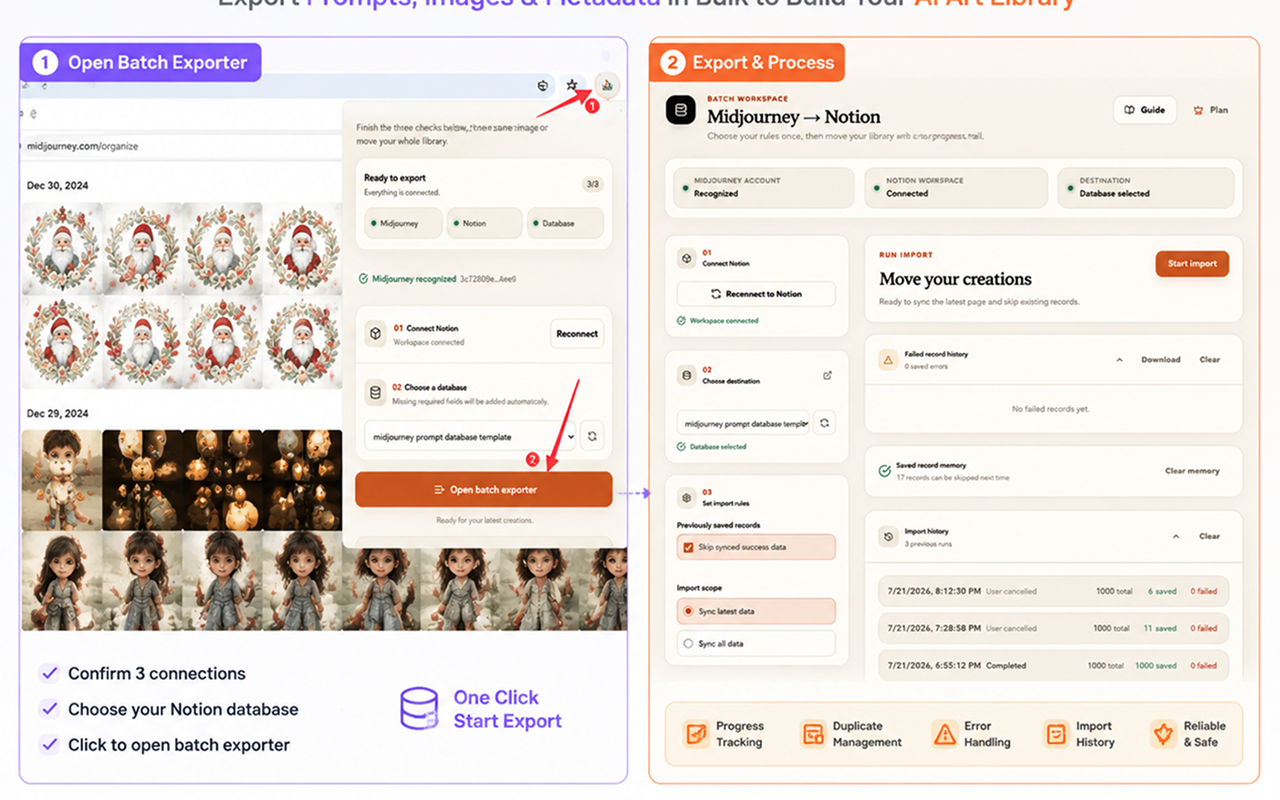Click Reconnect to Notion
Image resolution: width=1280 pixels, height=800 pixels.
(756, 294)
